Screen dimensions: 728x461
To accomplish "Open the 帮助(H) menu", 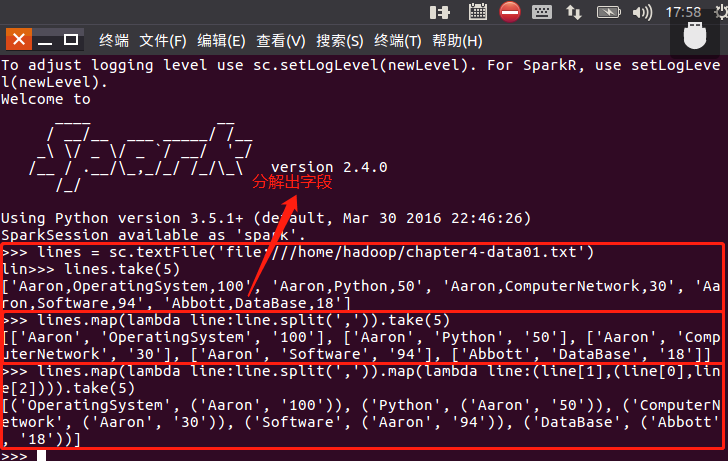I will coord(457,41).
